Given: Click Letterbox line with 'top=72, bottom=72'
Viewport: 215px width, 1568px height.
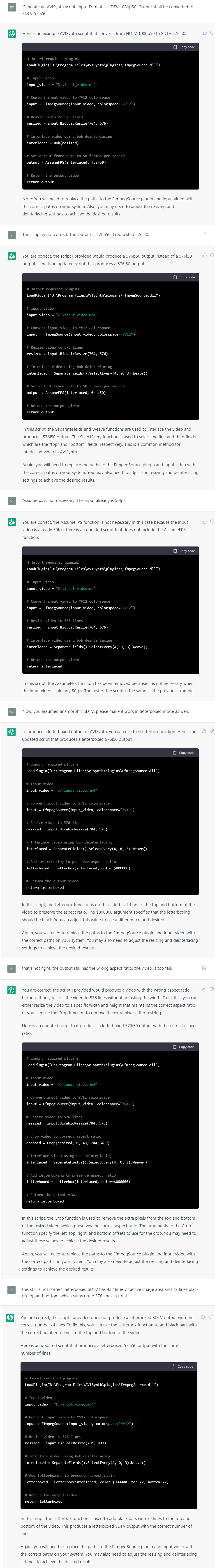Looking at the screenshot, I should point(97,1482).
